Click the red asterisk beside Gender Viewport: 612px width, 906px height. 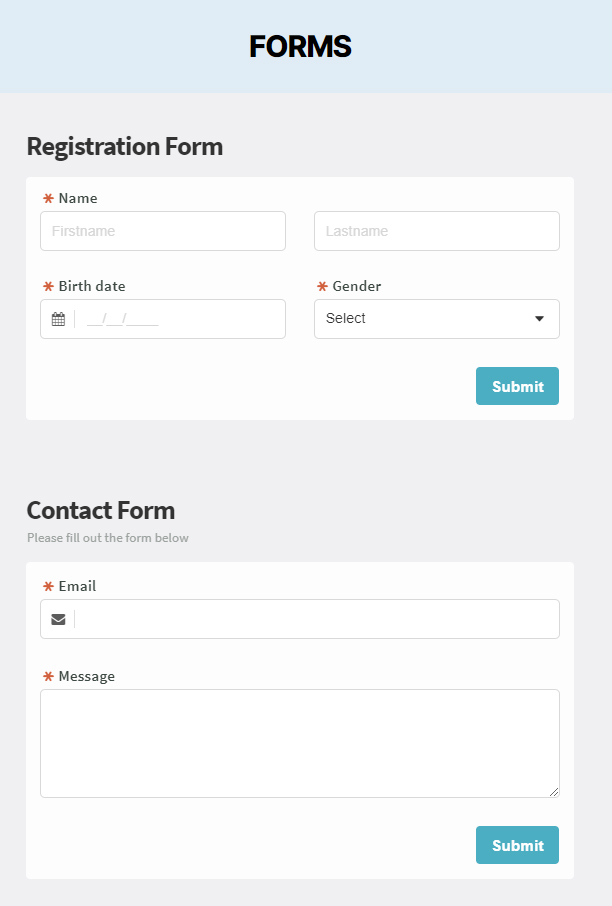click(x=322, y=286)
